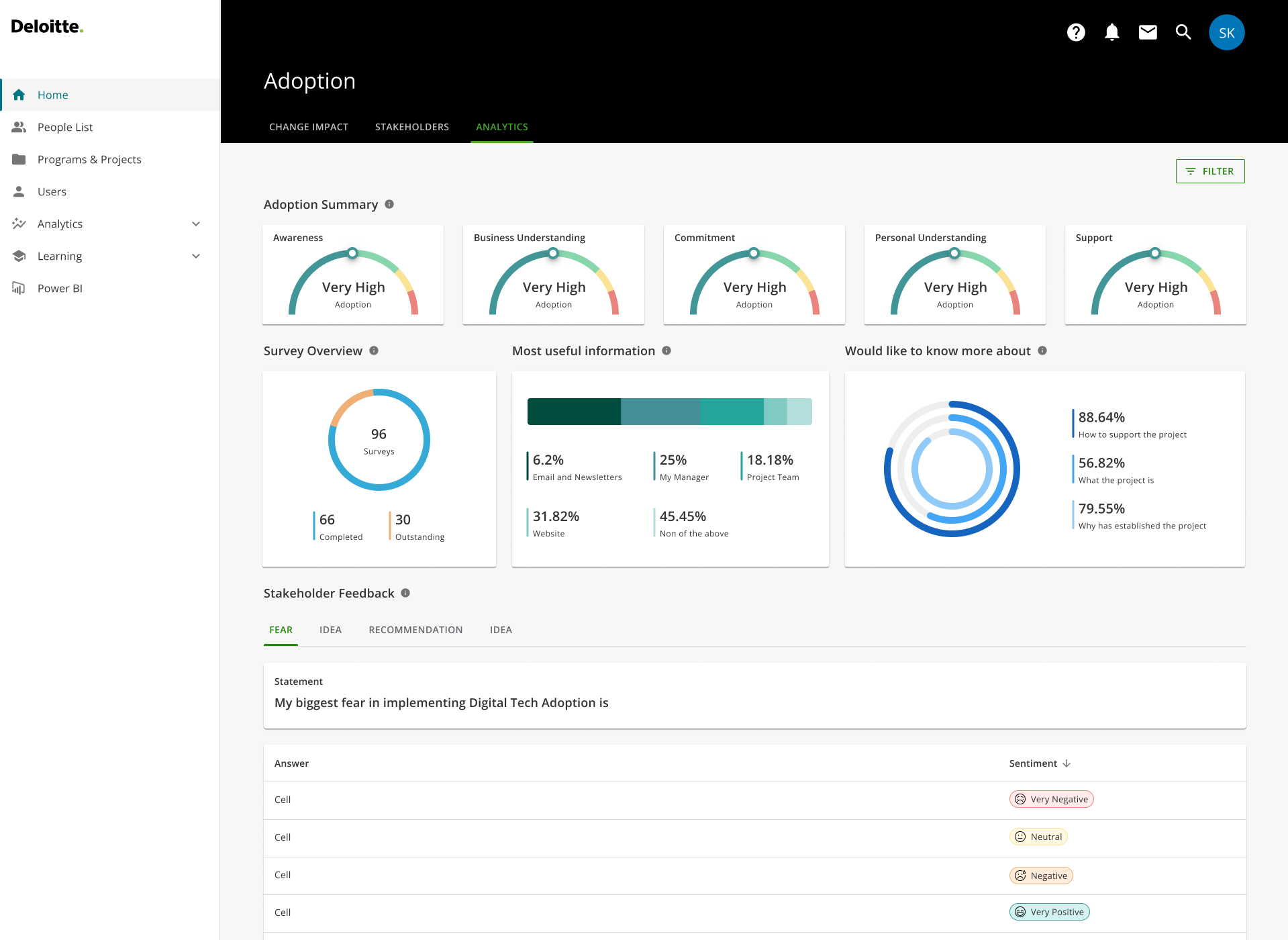This screenshot has width=1288, height=940.
Task: Click info icon beside Adoption Summary
Action: 389,204
